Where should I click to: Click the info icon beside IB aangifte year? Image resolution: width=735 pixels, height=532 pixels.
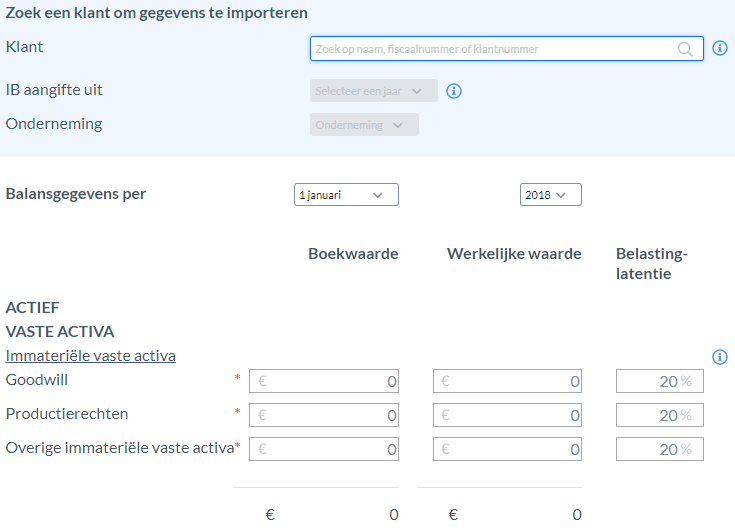(x=453, y=91)
